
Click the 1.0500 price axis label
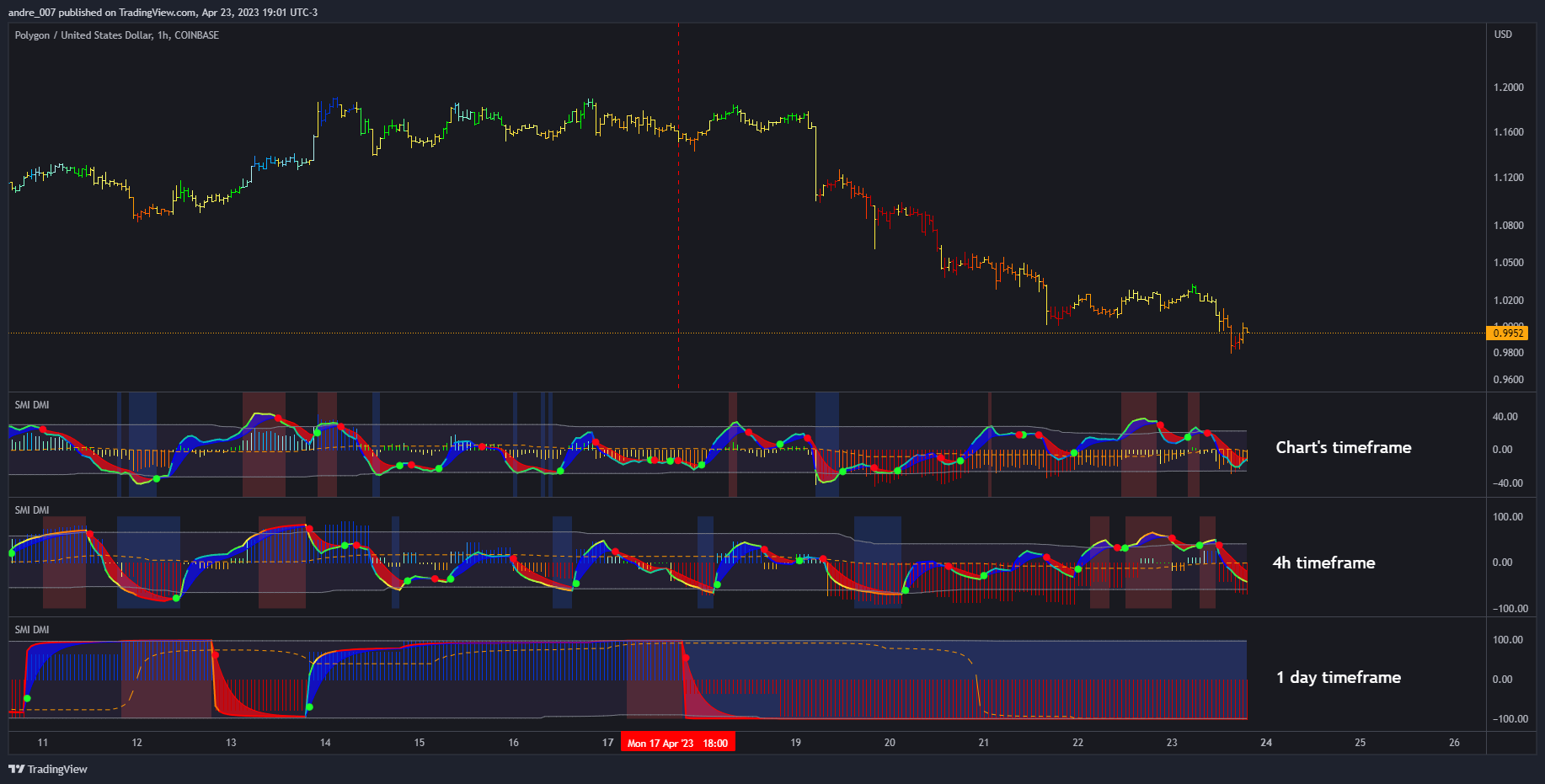1508,263
